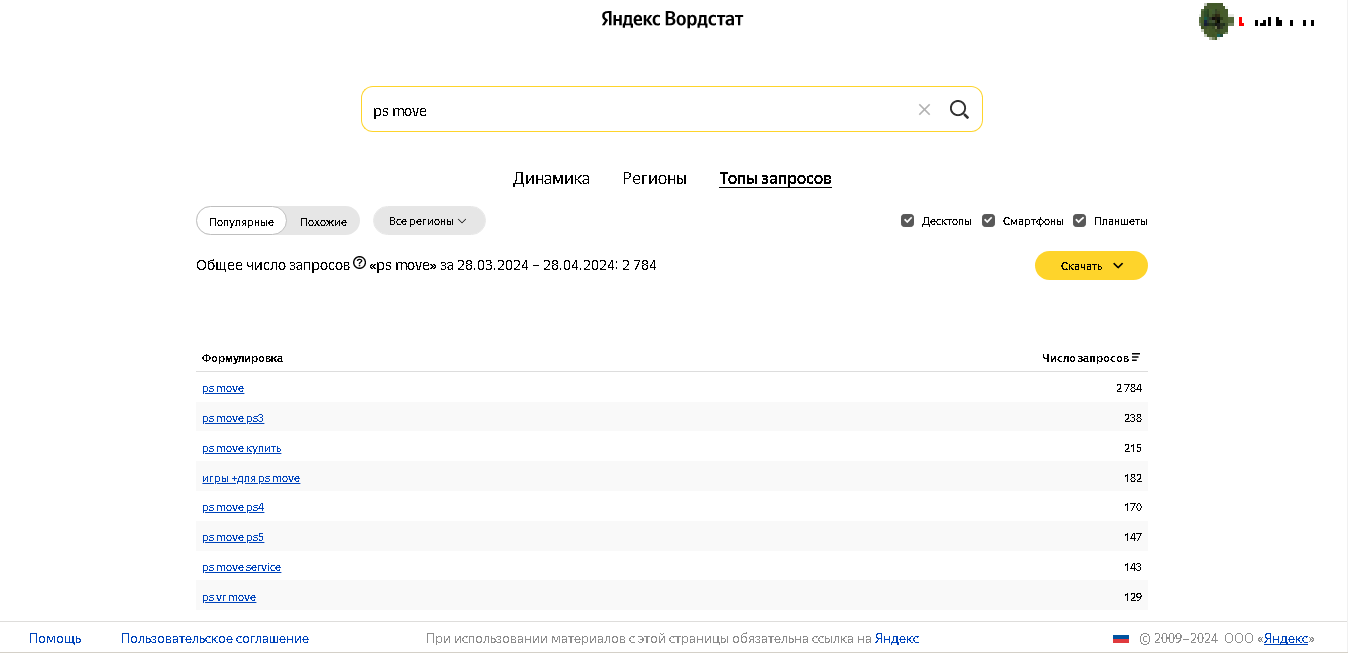The width and height of the screenshot is (1348, 654).
Task: Open the 'ps move ps5' query link
Action: point(233,537)
